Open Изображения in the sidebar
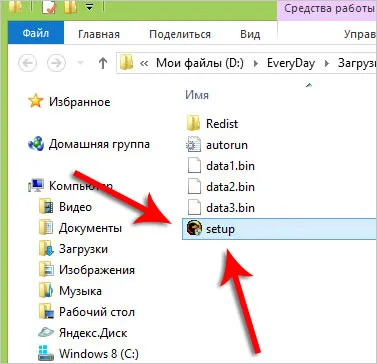Image resolution: width=377 pixels, height=364 pixels. [x=97, y=270]
